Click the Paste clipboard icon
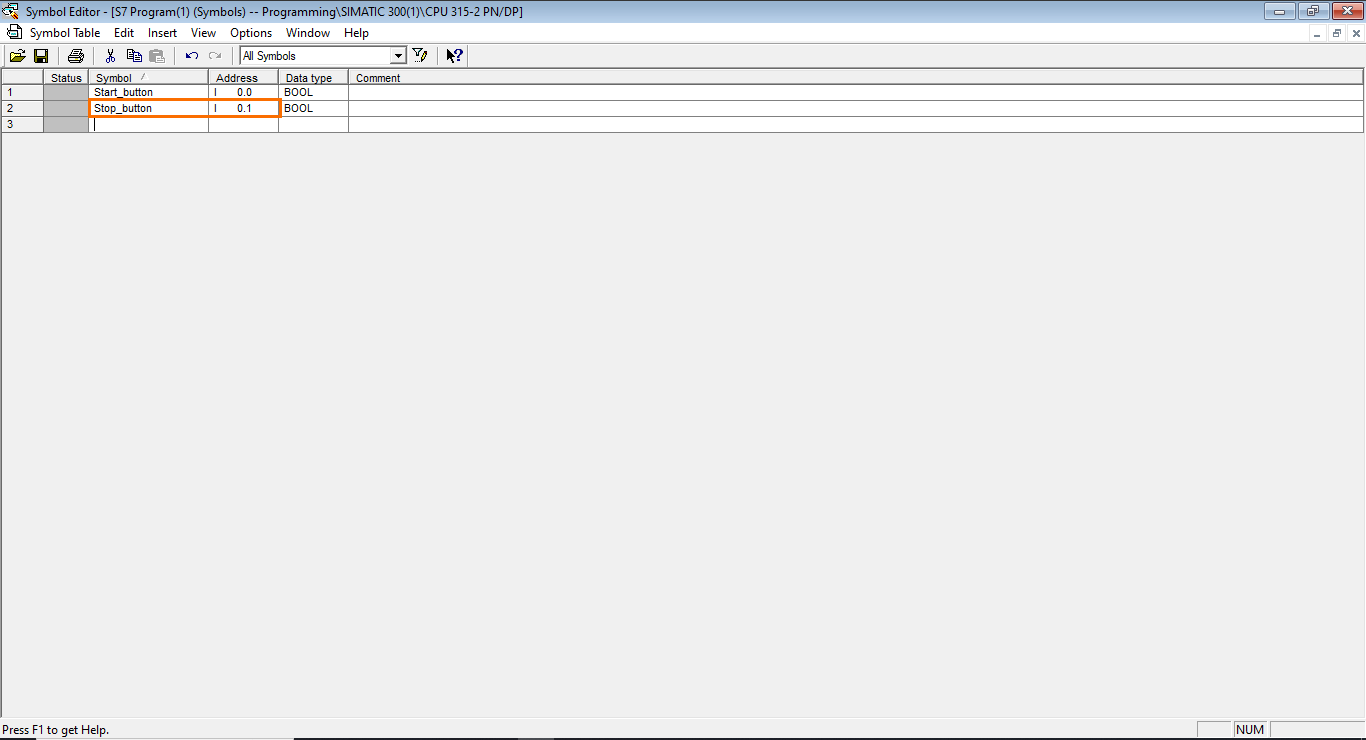1366x740 pixels. click(157, 56)
